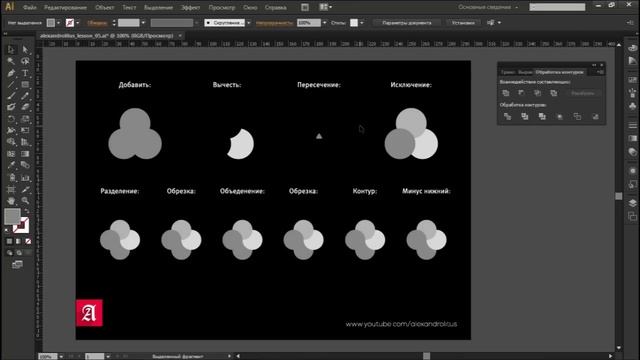Swap fill and stroke arrows
The image size is (640, 360).
27,211
